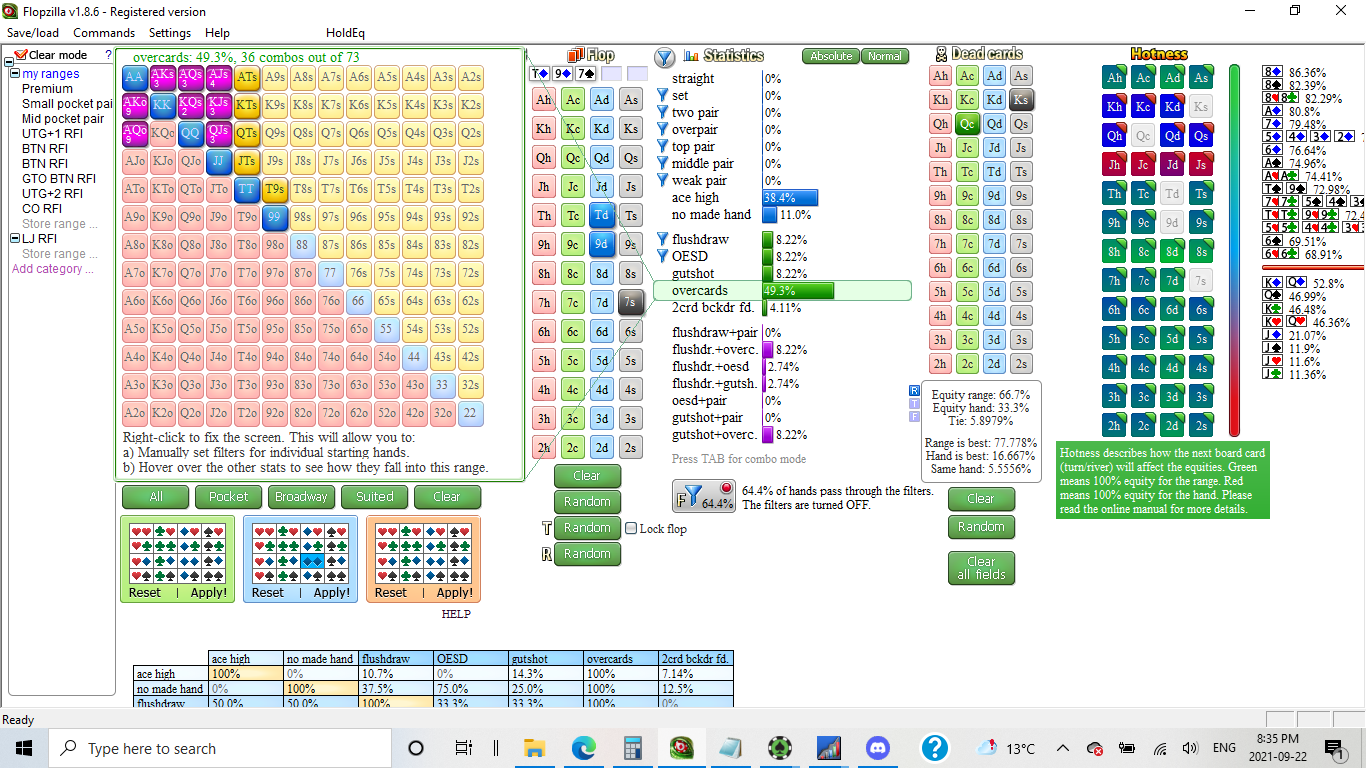Toggle the filter funnel next to flushdraw

coord(662,240)
